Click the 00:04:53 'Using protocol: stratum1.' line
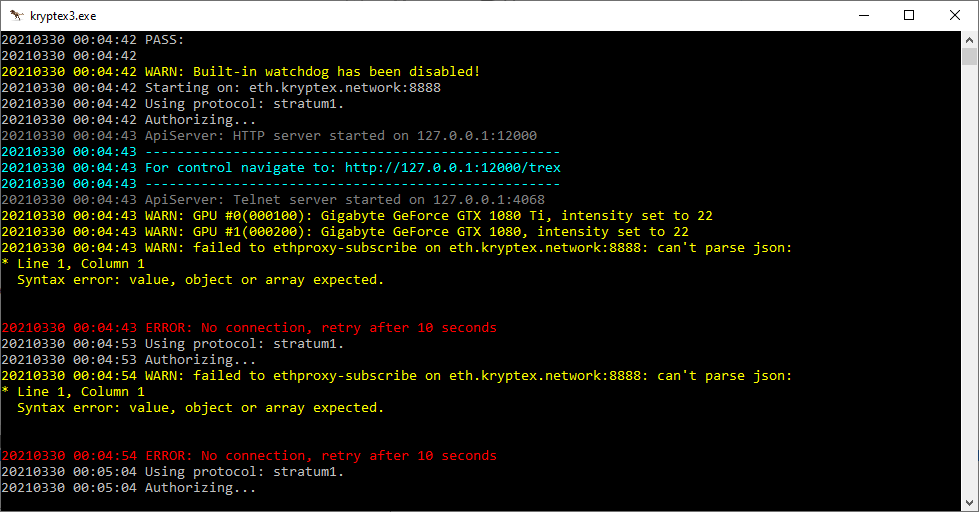 click(173, 343)
